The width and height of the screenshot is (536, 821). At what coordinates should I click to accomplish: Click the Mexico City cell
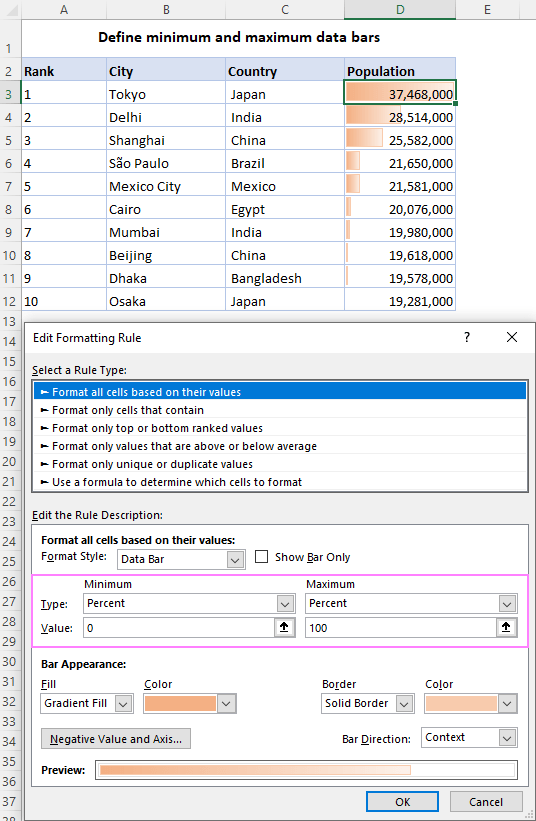click(166, 186)
